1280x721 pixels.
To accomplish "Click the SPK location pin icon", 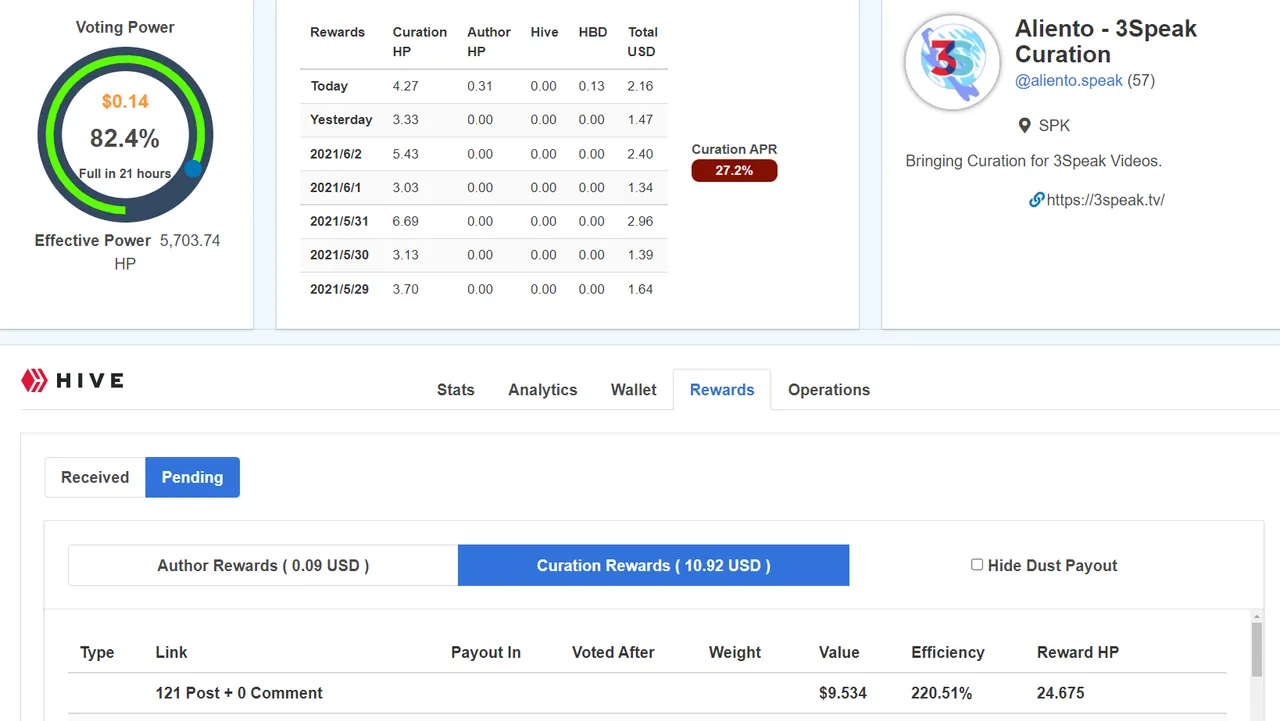I will tap(1024, 126).
